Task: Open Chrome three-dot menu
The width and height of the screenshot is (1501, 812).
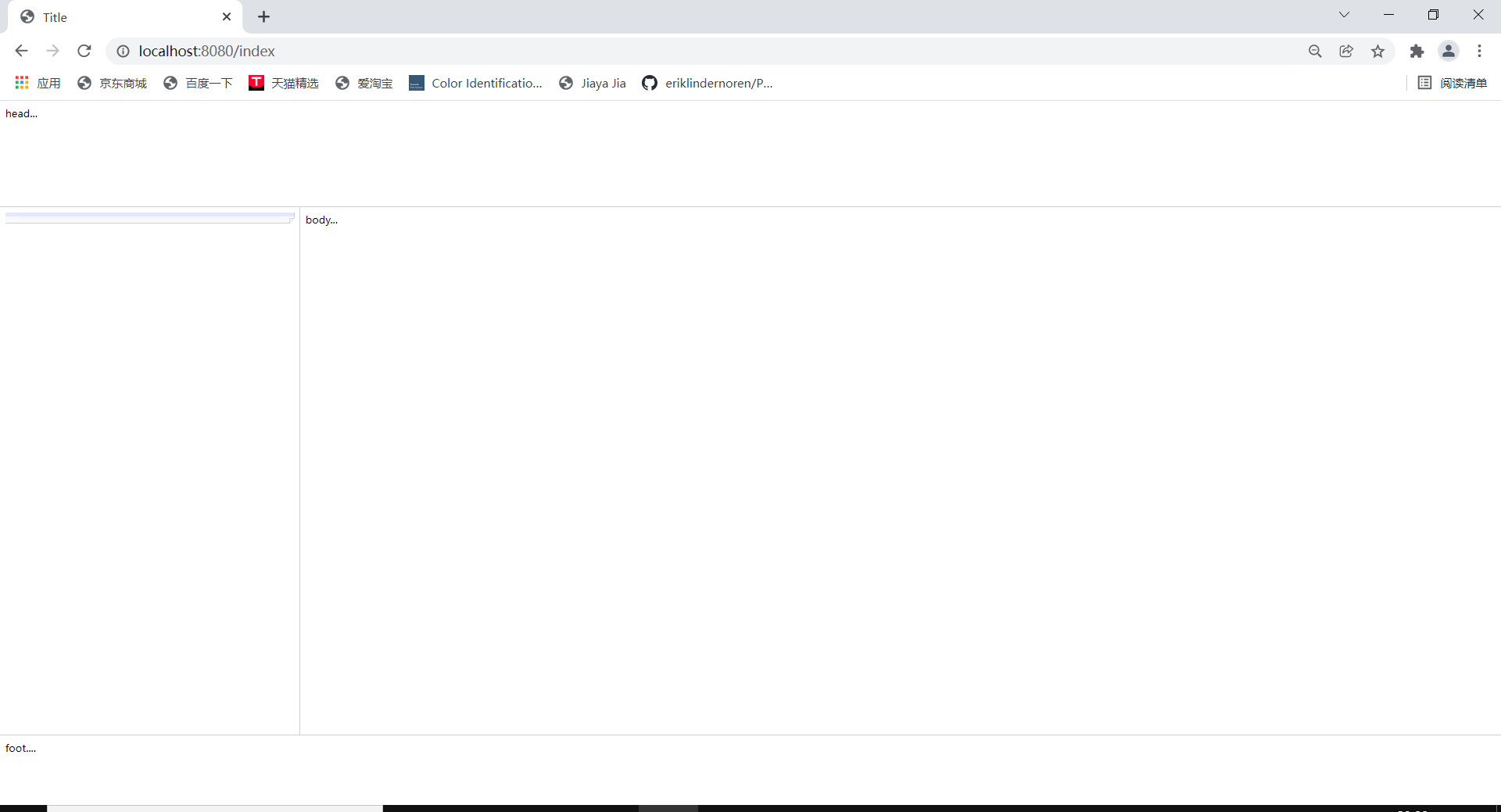Action: 1479,51
